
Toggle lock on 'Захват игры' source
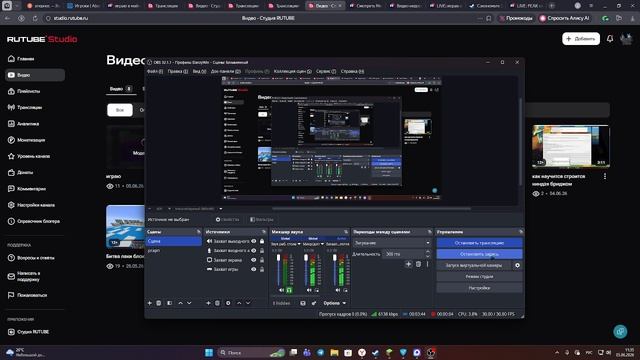pyautogui.click(x=262, y=269)
